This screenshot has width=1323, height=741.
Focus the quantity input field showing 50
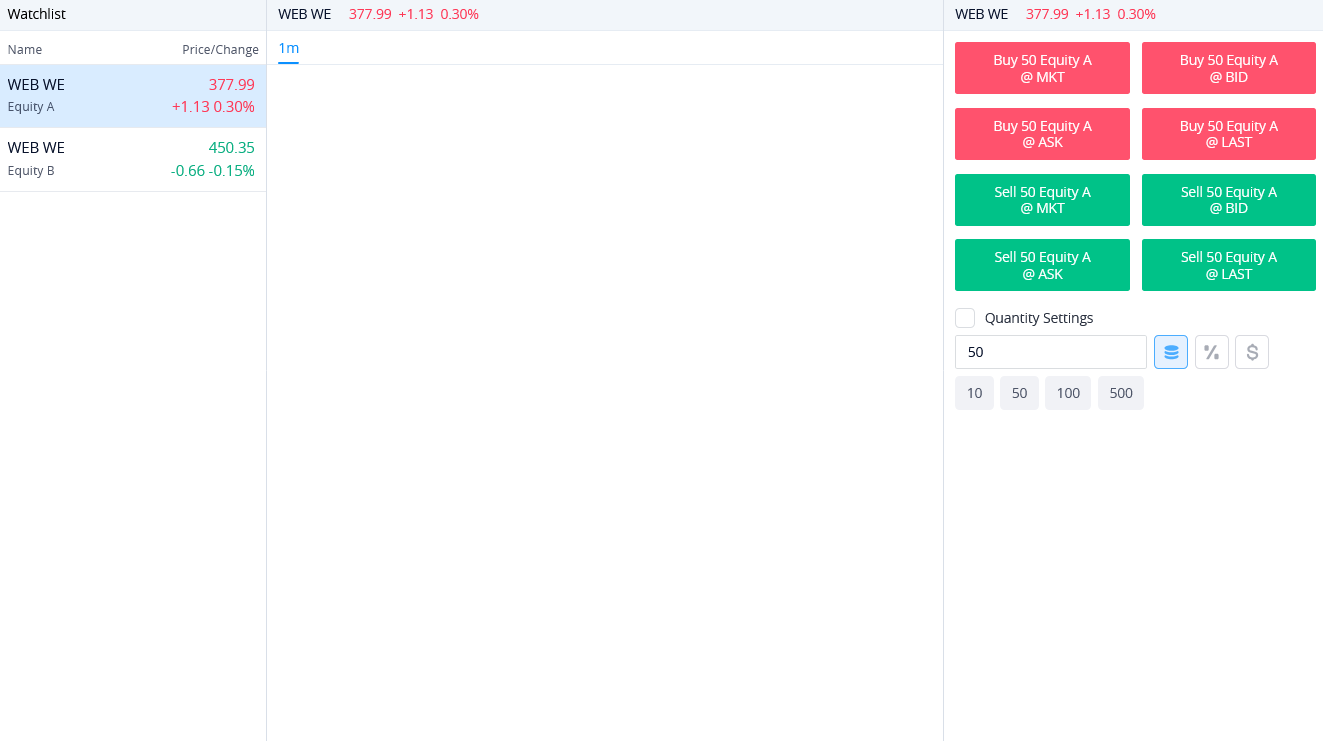(1051, 352)
